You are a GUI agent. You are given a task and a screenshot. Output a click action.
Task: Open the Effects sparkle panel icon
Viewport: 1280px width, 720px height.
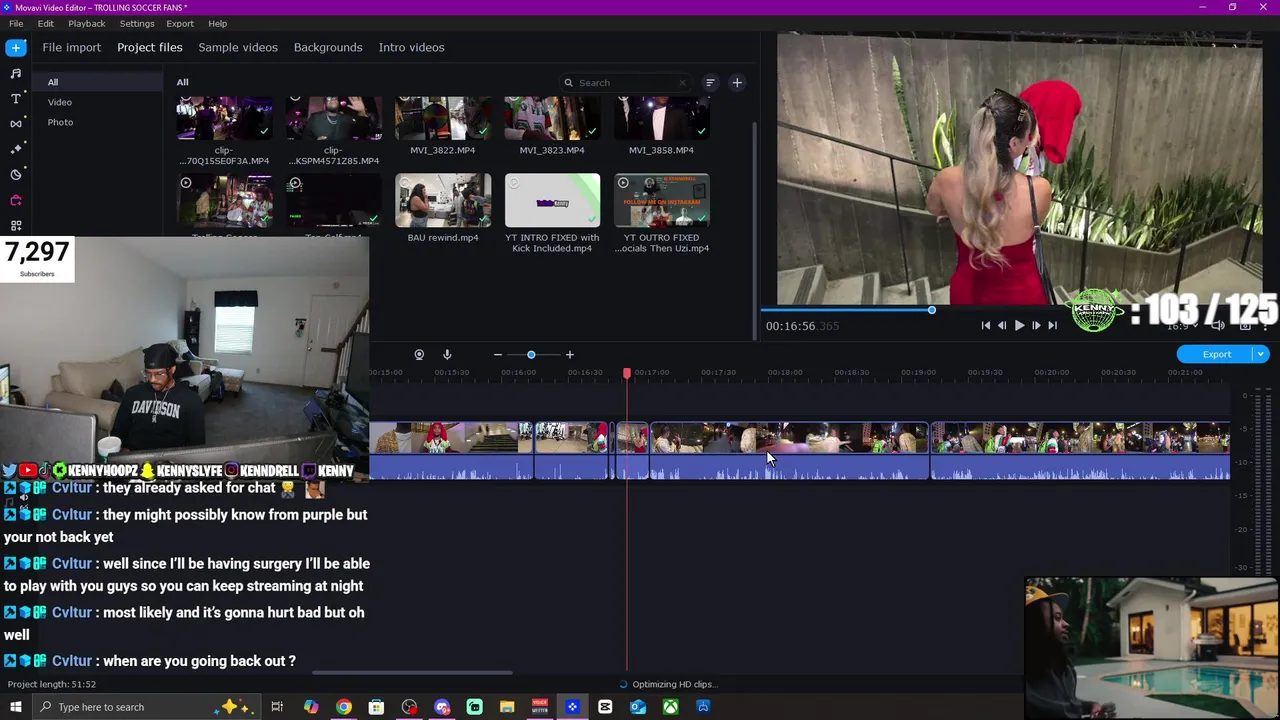16,149
